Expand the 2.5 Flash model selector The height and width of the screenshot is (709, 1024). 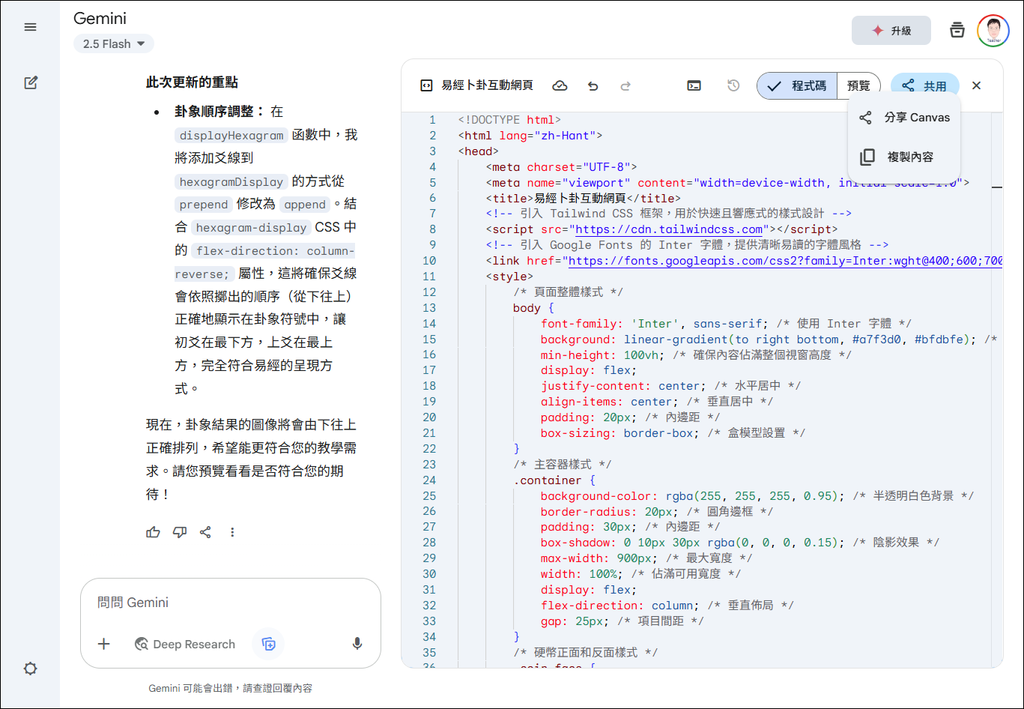(x=114, y=44)
